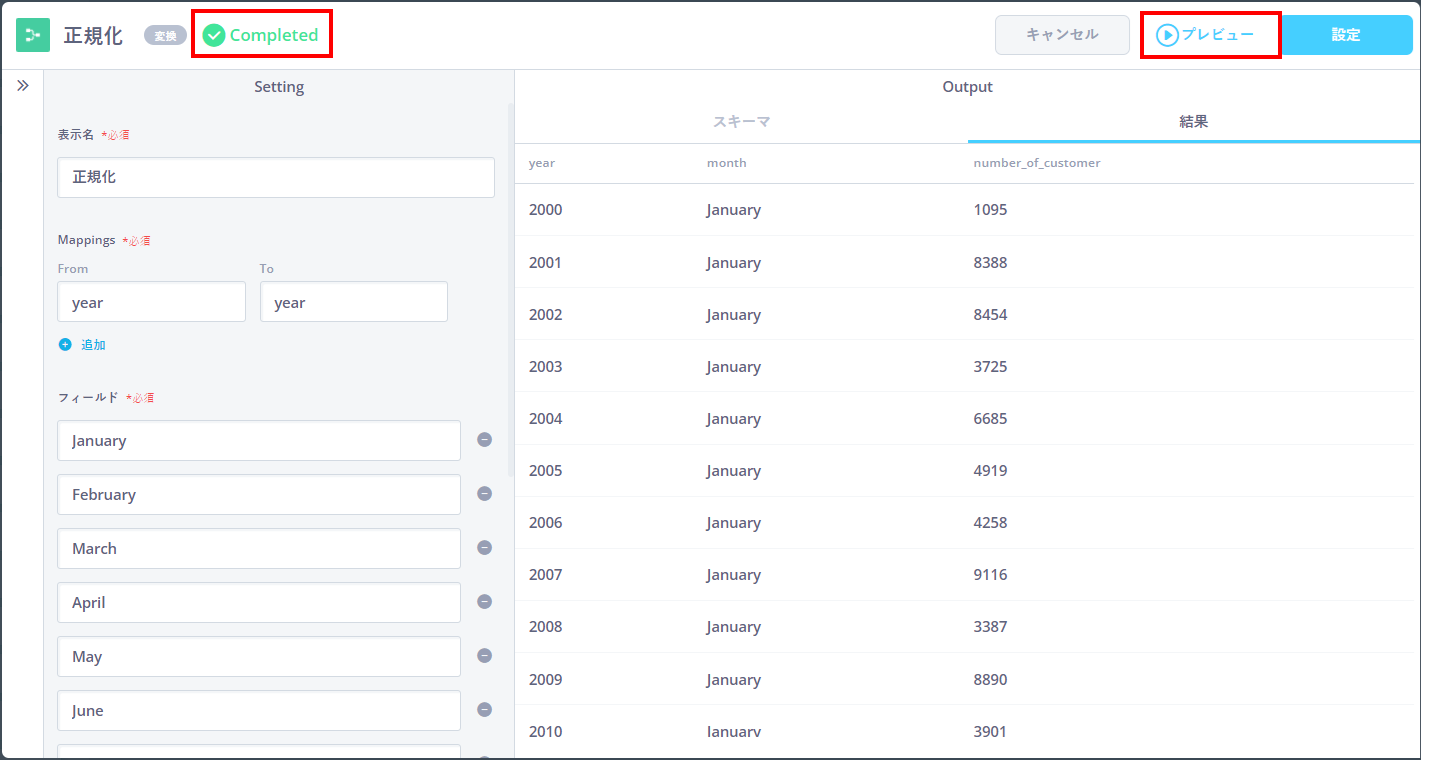Add a new mapping with 追加
Screen dimensions: 1430x766
click(82, 344)
